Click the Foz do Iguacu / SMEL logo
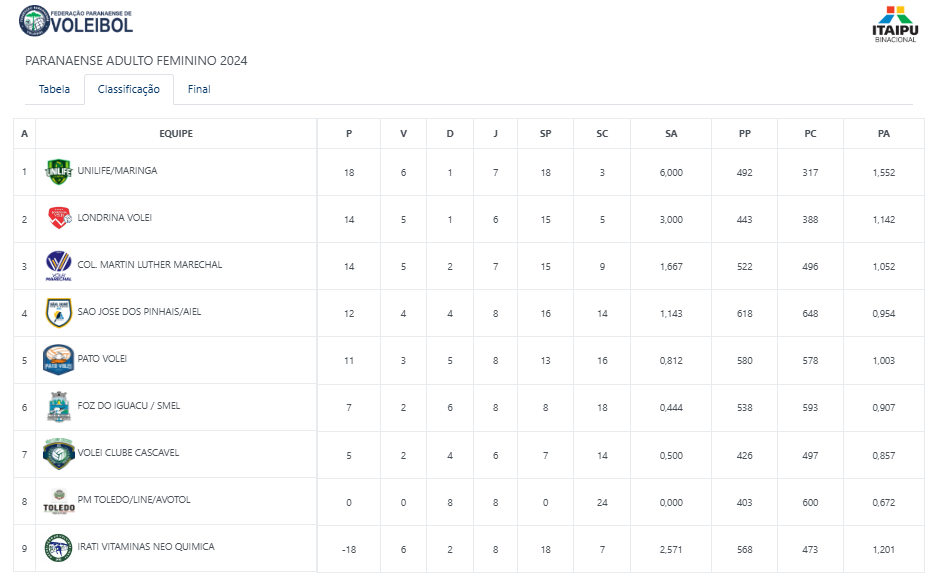This screenshot has height=585, width=946. click(58, 406)
